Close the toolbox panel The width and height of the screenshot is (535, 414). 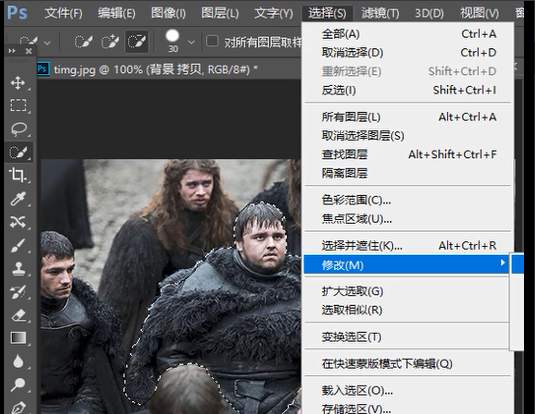(x=29, y=51)
